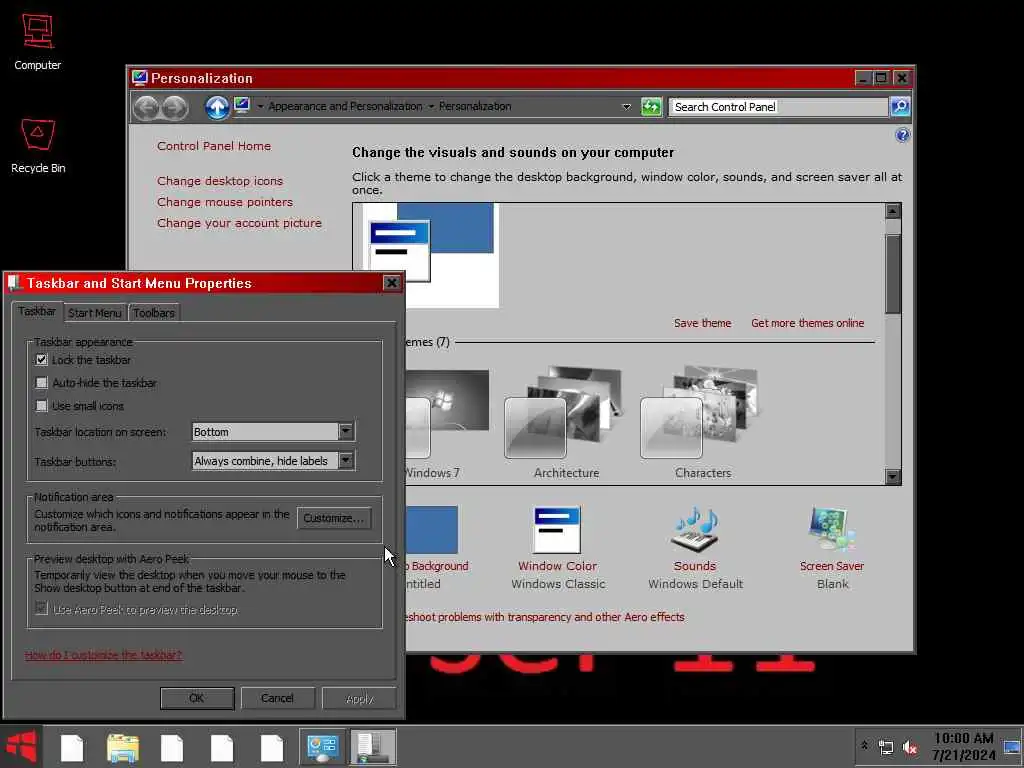Switch to the Start Menu tab

tap(95, 313)
